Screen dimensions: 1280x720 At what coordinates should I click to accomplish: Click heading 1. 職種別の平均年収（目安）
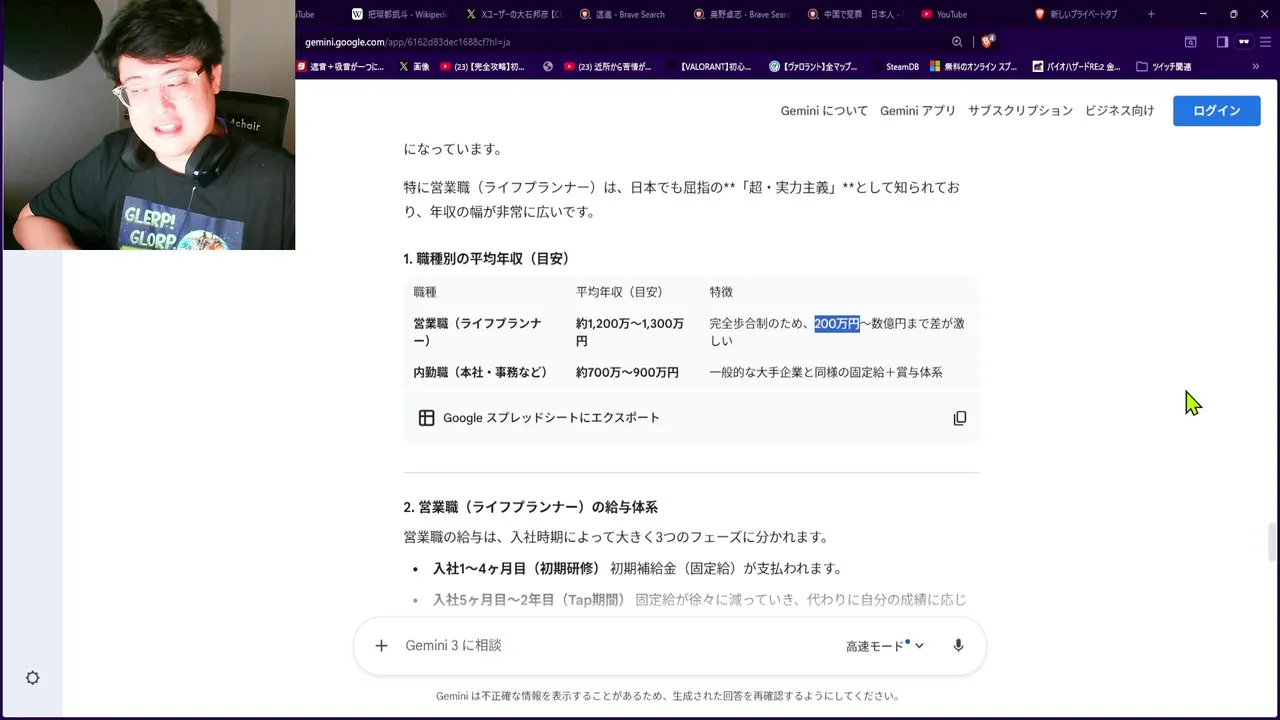[x=486, y=259]
